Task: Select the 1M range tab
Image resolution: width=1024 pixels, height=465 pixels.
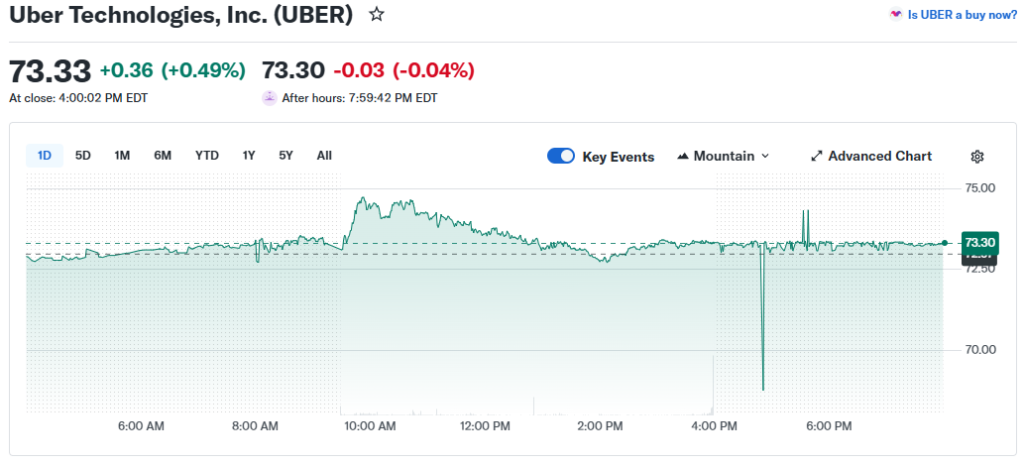Action: pos(122,155)
